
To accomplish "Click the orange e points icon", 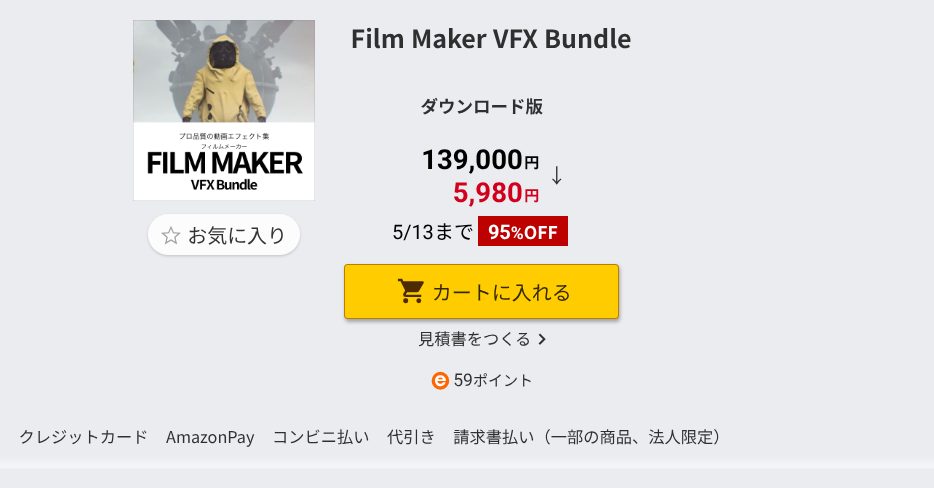I will 440,380.
